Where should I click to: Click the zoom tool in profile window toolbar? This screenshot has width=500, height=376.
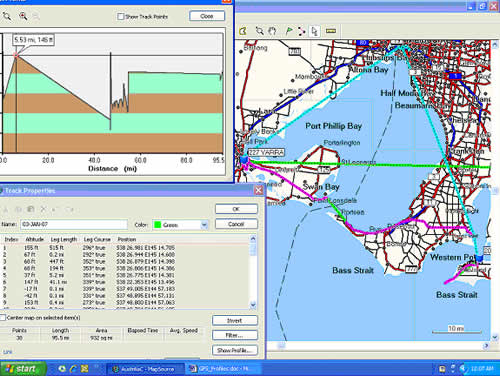pyautogui.click(x=7, y=16)
